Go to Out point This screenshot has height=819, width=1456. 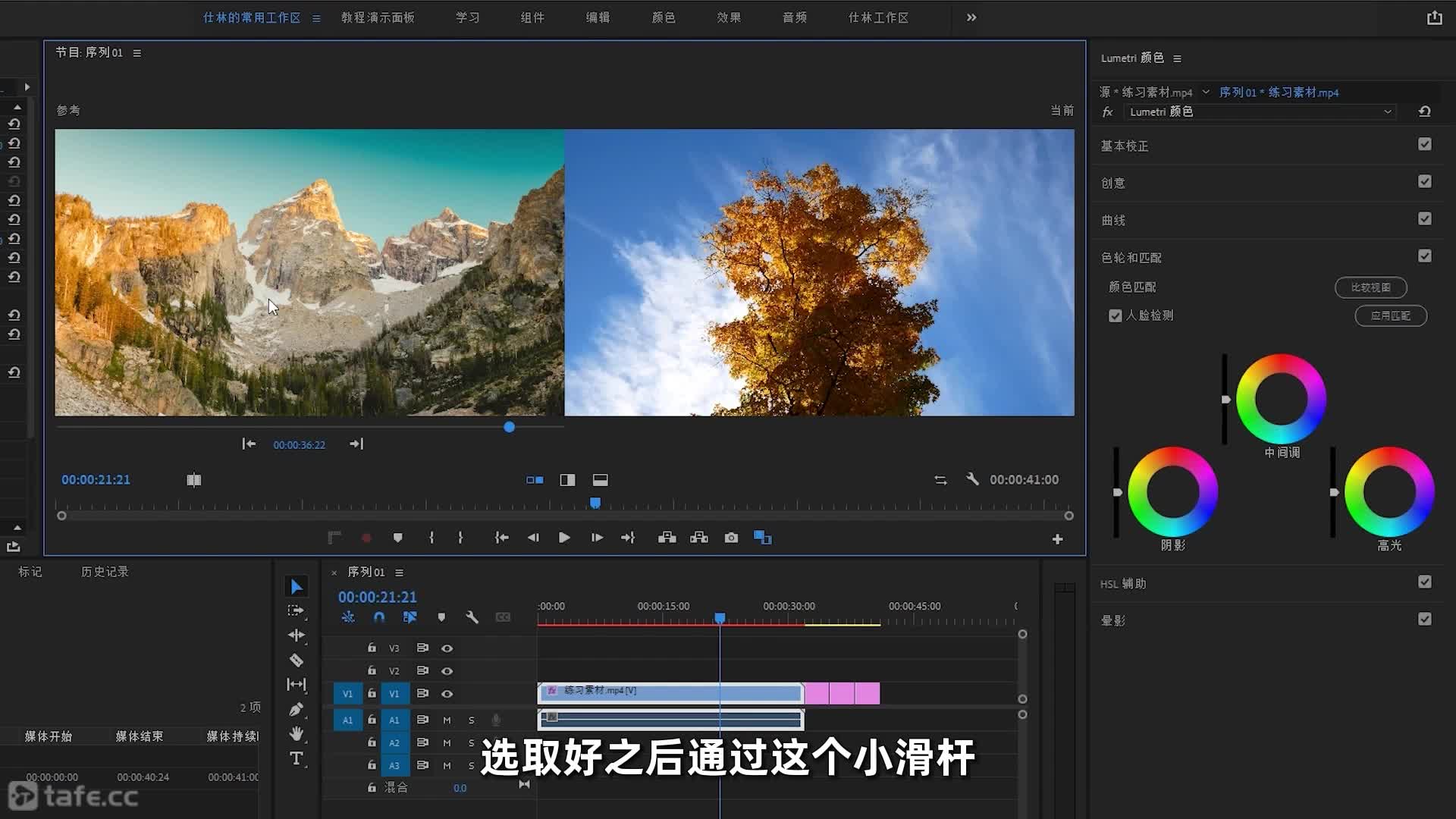[x=628, y=538]
